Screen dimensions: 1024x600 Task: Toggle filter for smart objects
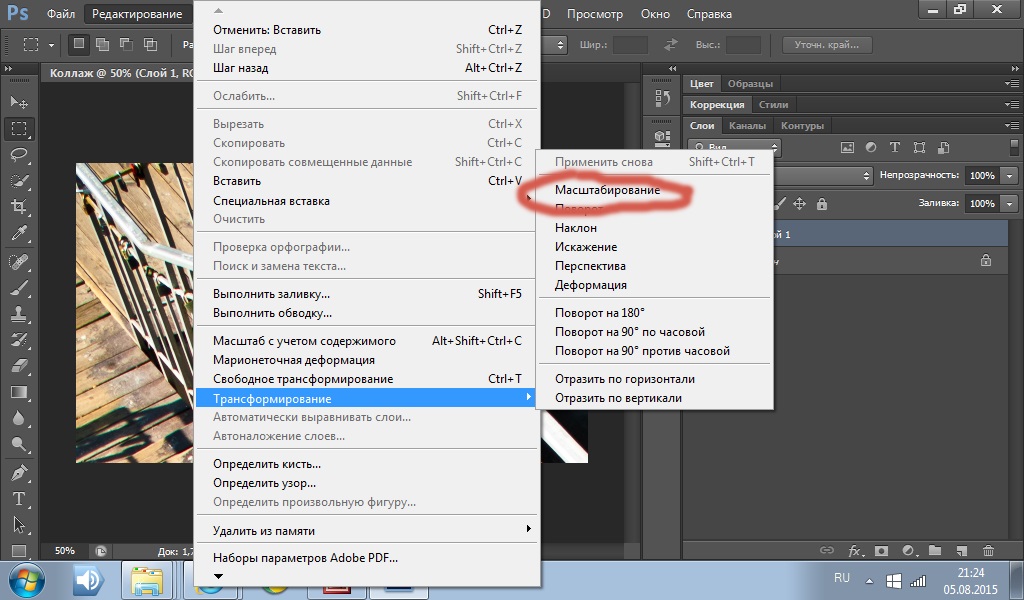click(943, 148)
